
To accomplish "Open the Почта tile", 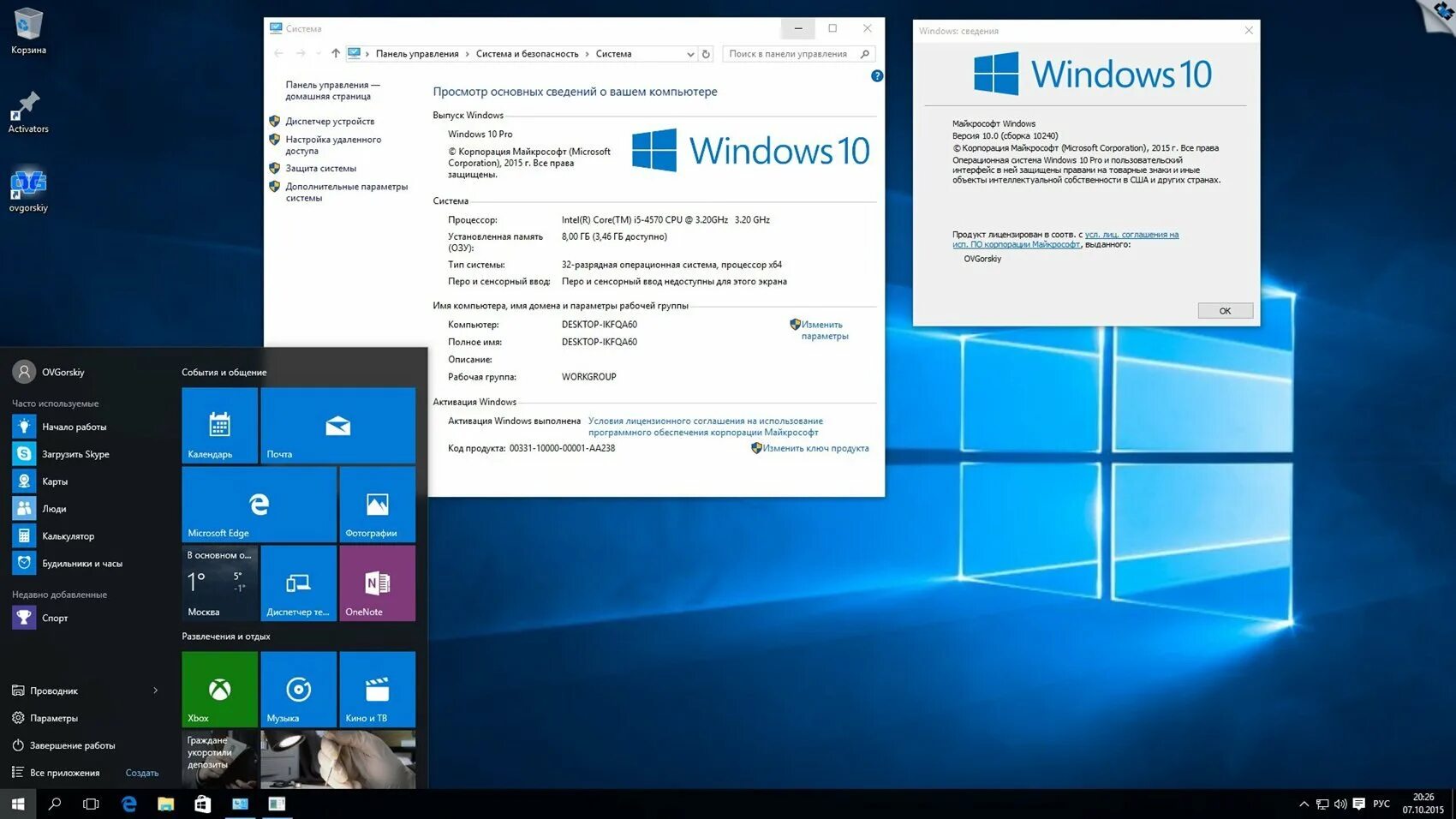I will click(337, 425).
